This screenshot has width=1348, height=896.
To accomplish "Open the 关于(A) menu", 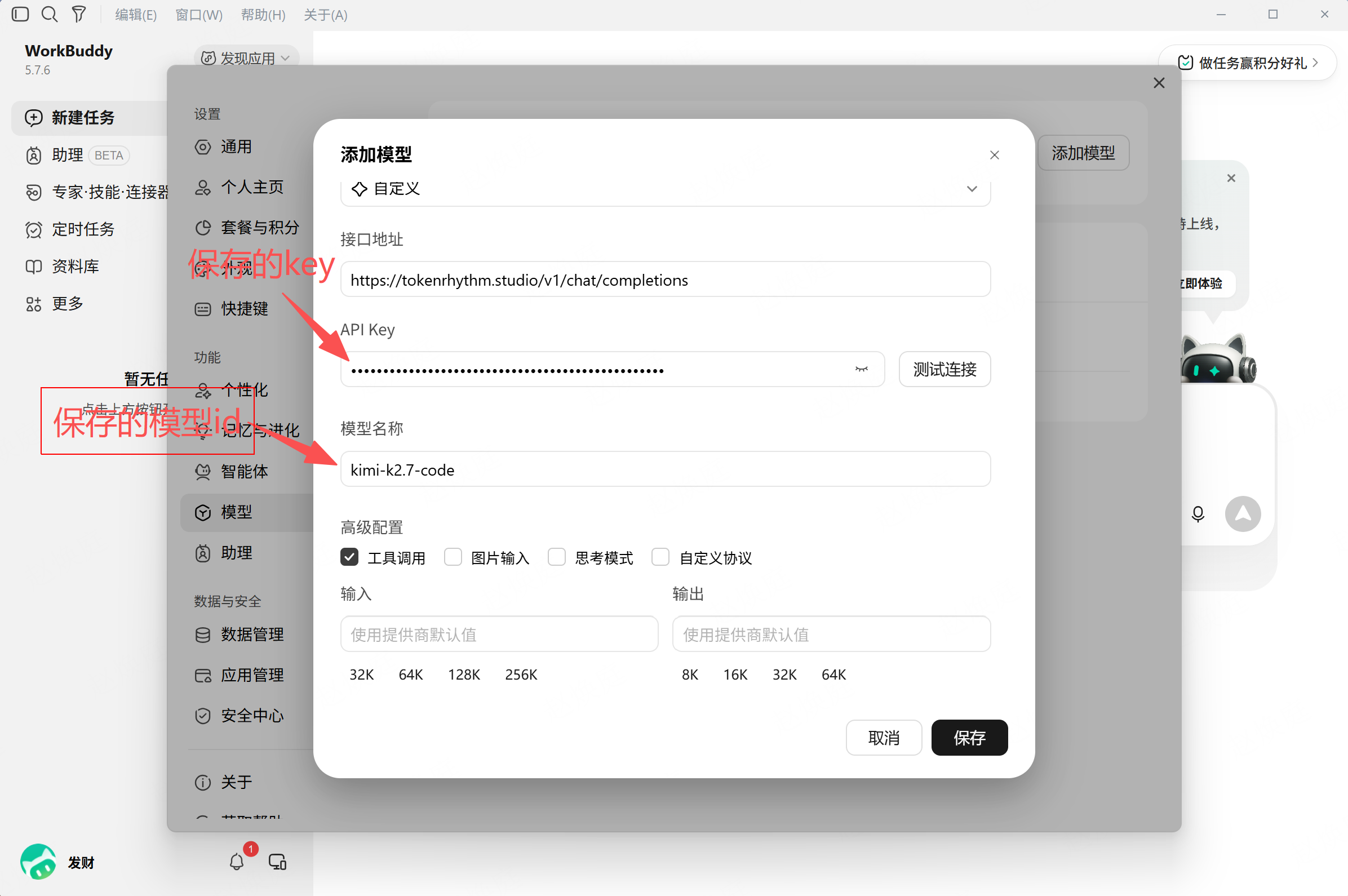I will tap(325, 15).
